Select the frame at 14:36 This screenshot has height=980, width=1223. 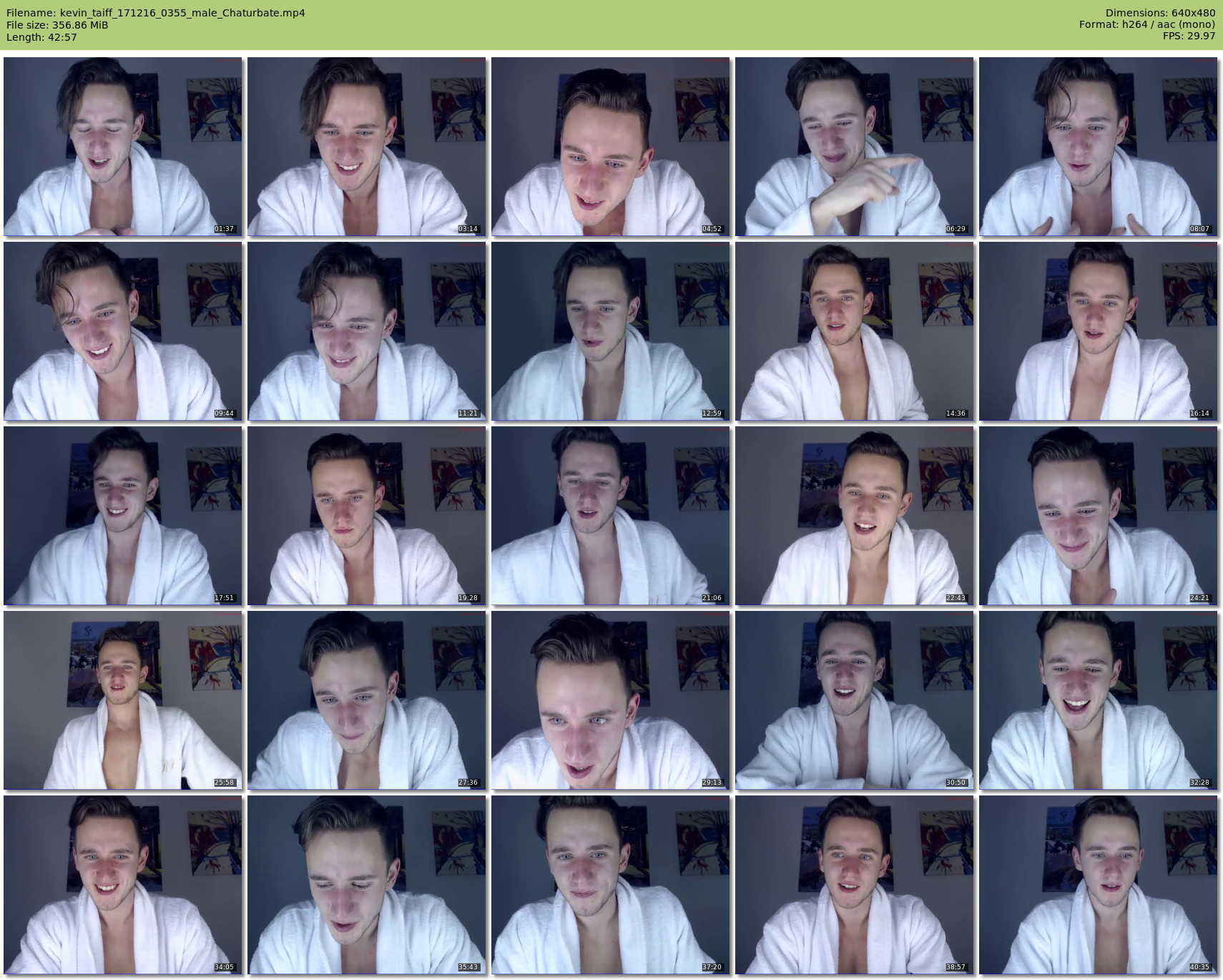pyautogui.click(x=854, y=330)
